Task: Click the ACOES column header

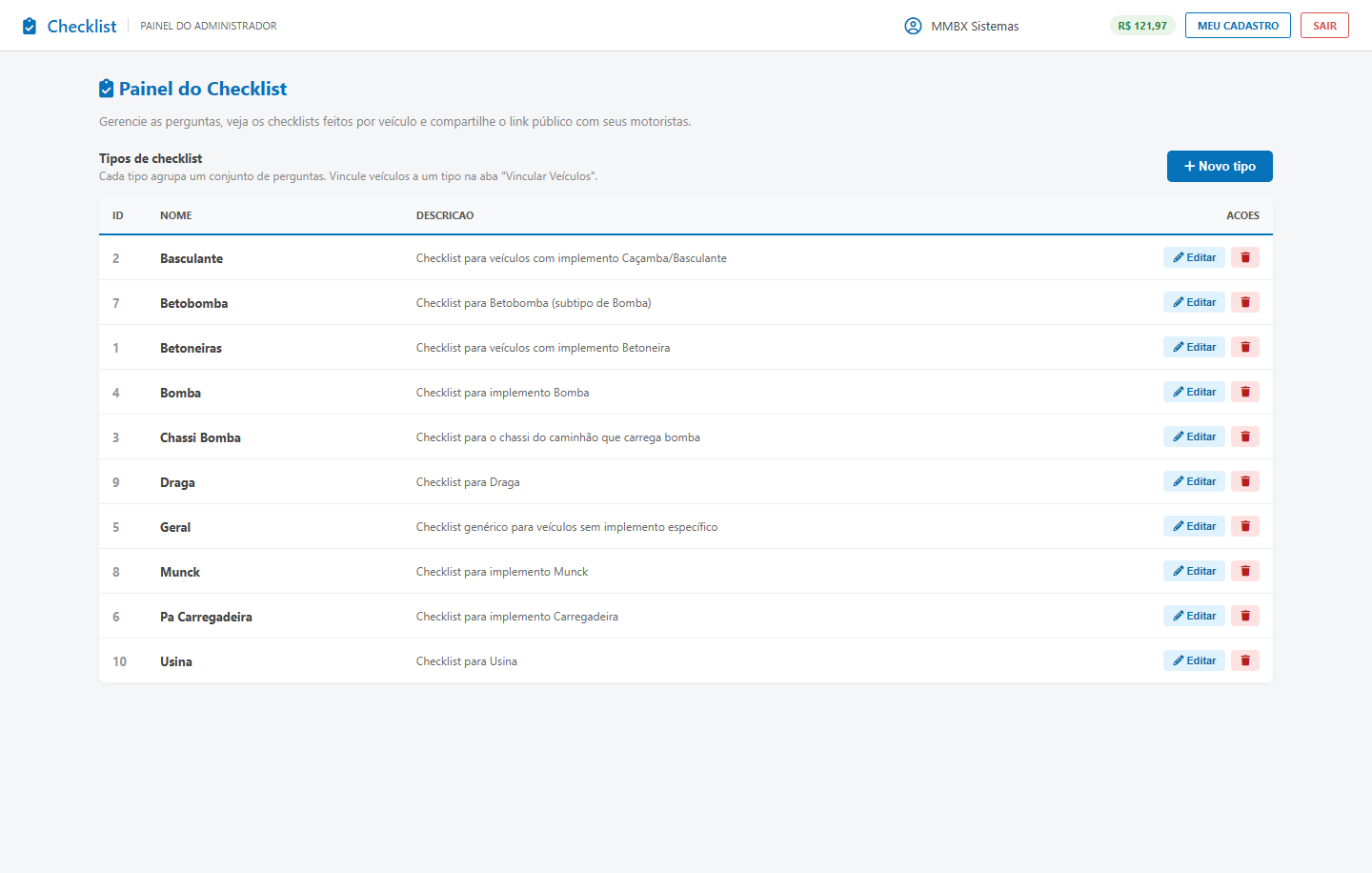Action: [1242, 215]
